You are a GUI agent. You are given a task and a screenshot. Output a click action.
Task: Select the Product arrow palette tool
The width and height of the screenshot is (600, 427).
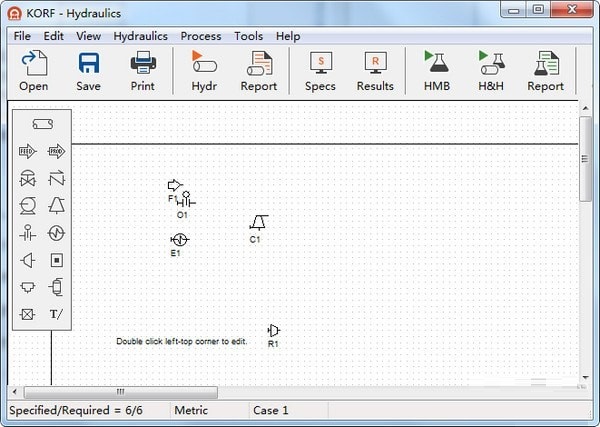[x=57, y=152]
